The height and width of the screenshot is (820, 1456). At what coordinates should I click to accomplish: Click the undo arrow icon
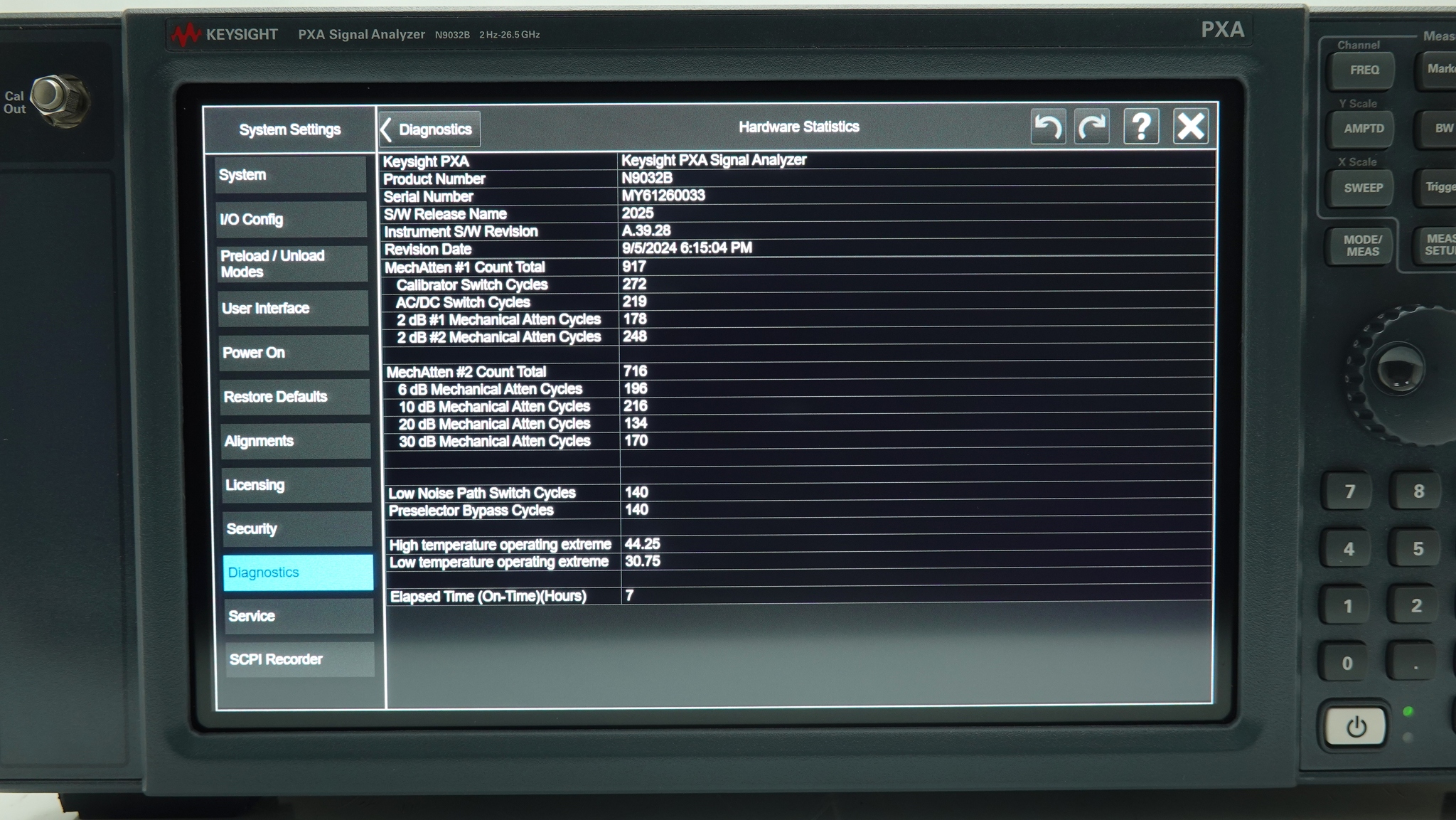point(1048,127)
